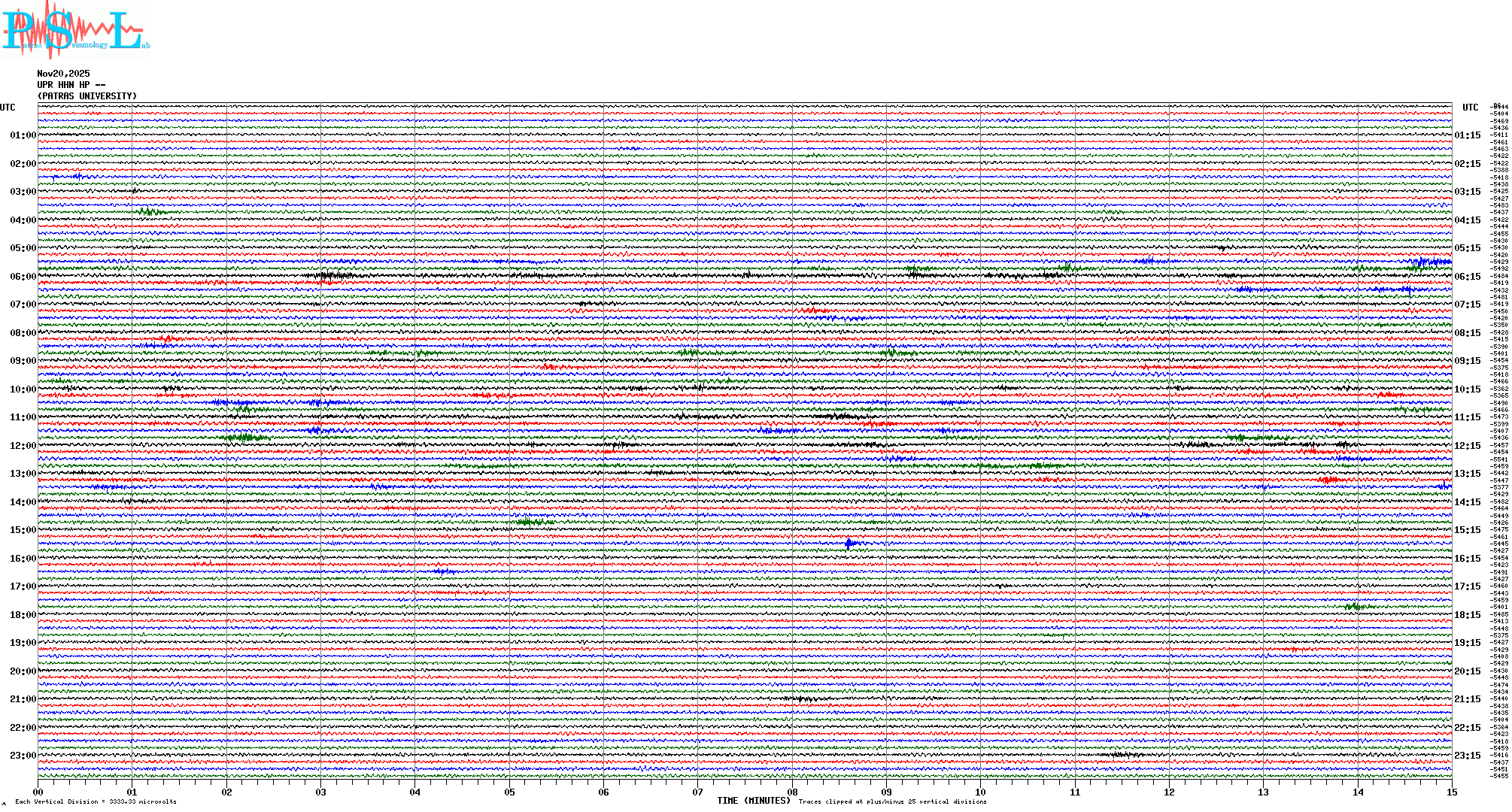1512x812 pixels.
Task: Click the Each Vertical Division microvolts note
Action: (96, 801)
